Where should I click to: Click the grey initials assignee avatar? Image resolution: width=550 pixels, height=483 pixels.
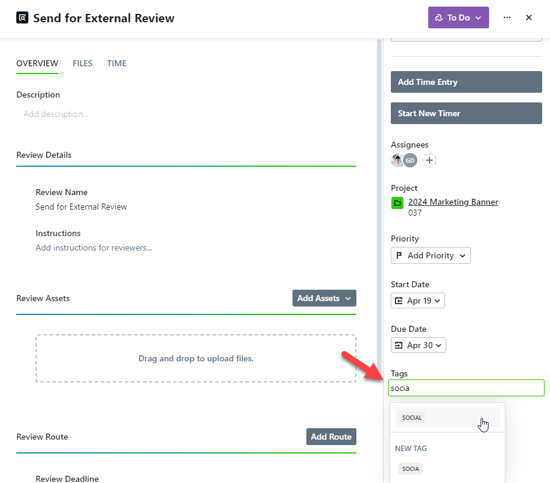click(x=410, y=160)
